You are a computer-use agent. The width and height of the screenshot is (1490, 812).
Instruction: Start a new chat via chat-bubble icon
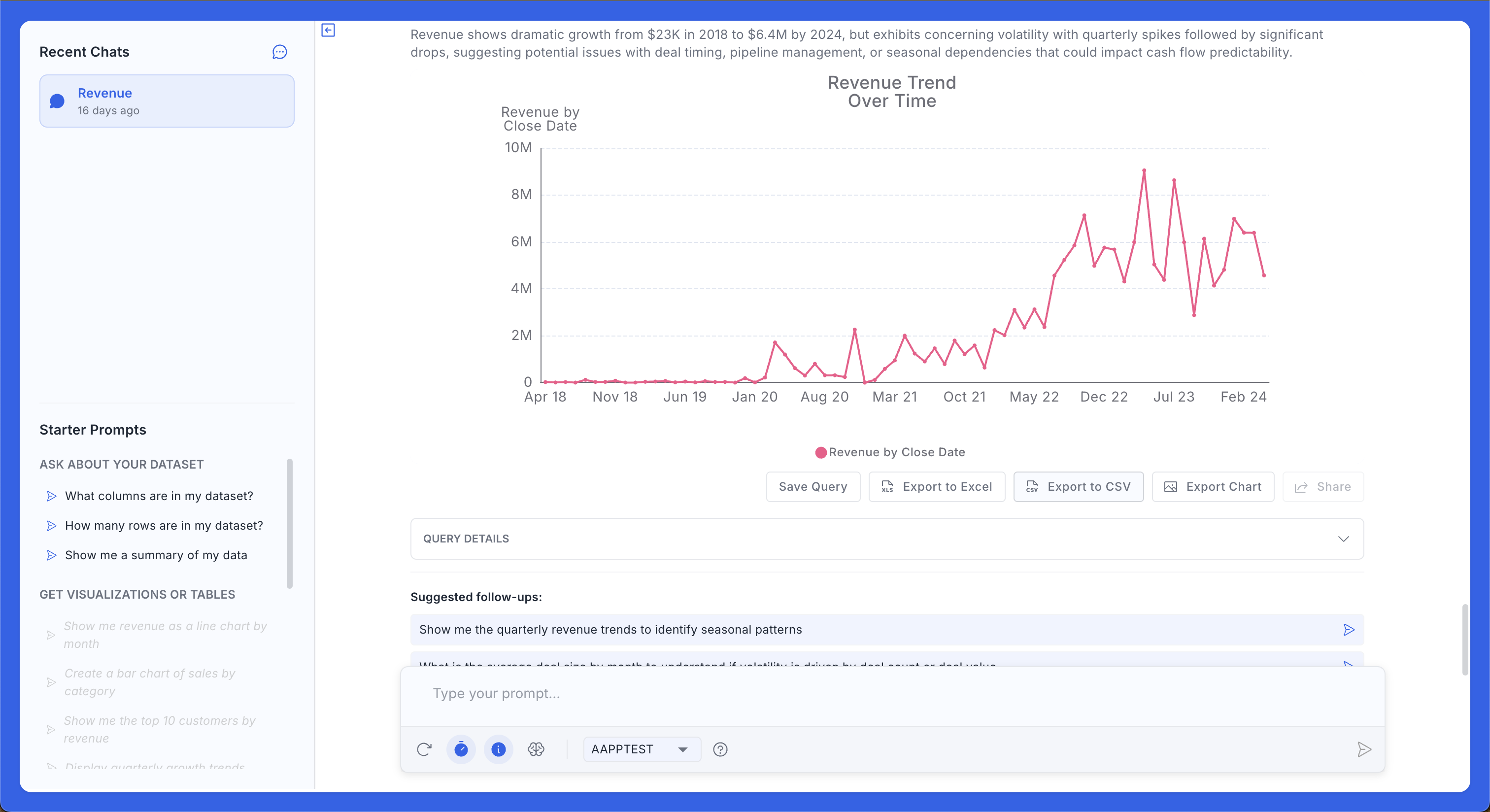(x=279, y=52)
